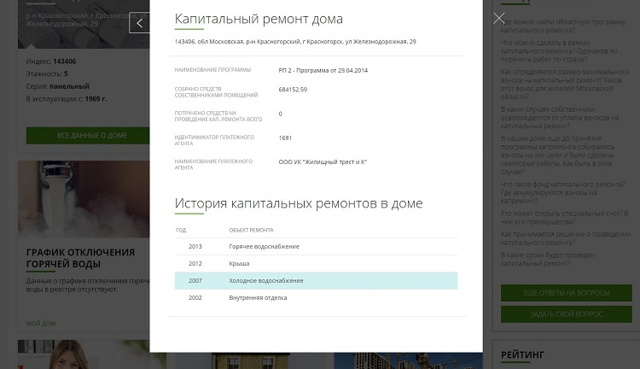Click the program value 'РП 2 - Программа от 29.04.2014'
This screenshot has width=640, height=369.
[323, 70]
